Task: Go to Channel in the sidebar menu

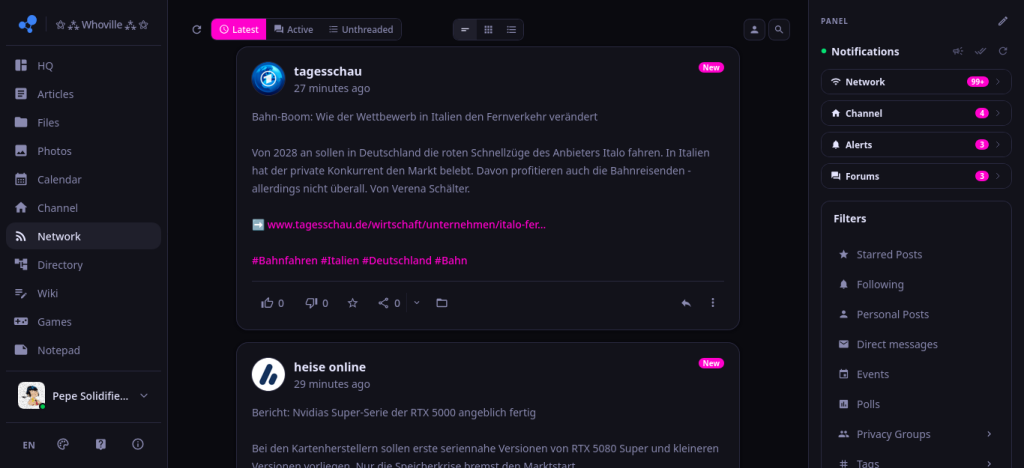Action: click(84, 208)
